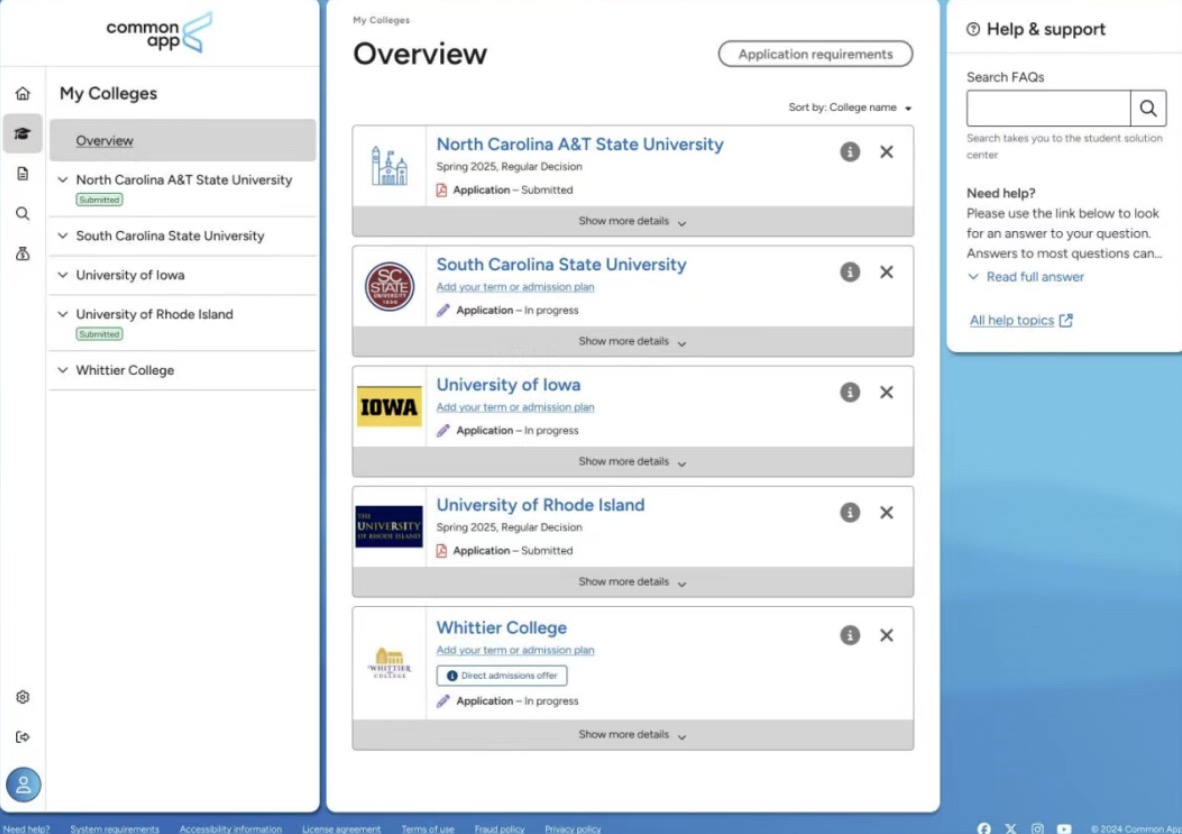Viewport: 1182px width, 834px height.
Task: Open the Financial Aid money bag icon
Action: (x=23, y=253)
